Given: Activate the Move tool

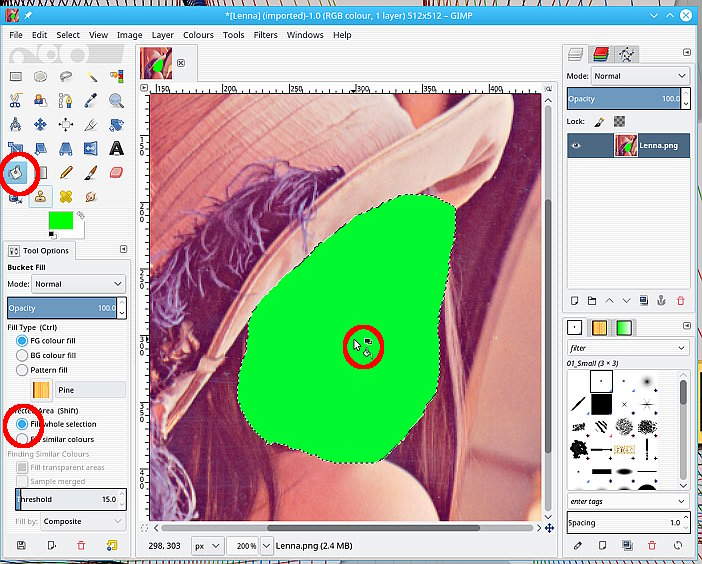Looking at the screenshot, I should coord(41,124).
